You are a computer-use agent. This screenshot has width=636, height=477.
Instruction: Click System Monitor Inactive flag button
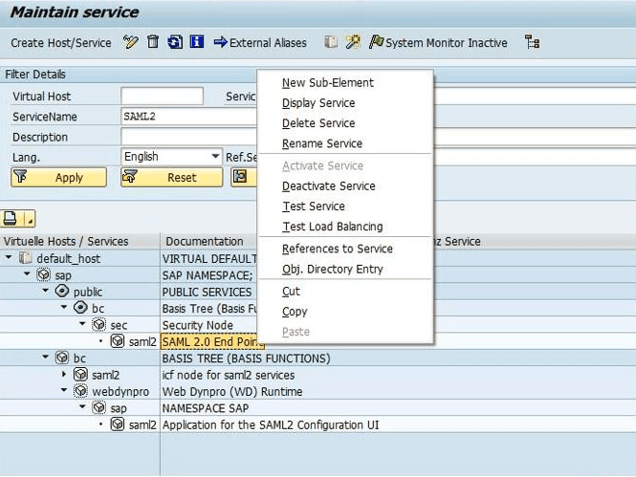tap(438, 43)
